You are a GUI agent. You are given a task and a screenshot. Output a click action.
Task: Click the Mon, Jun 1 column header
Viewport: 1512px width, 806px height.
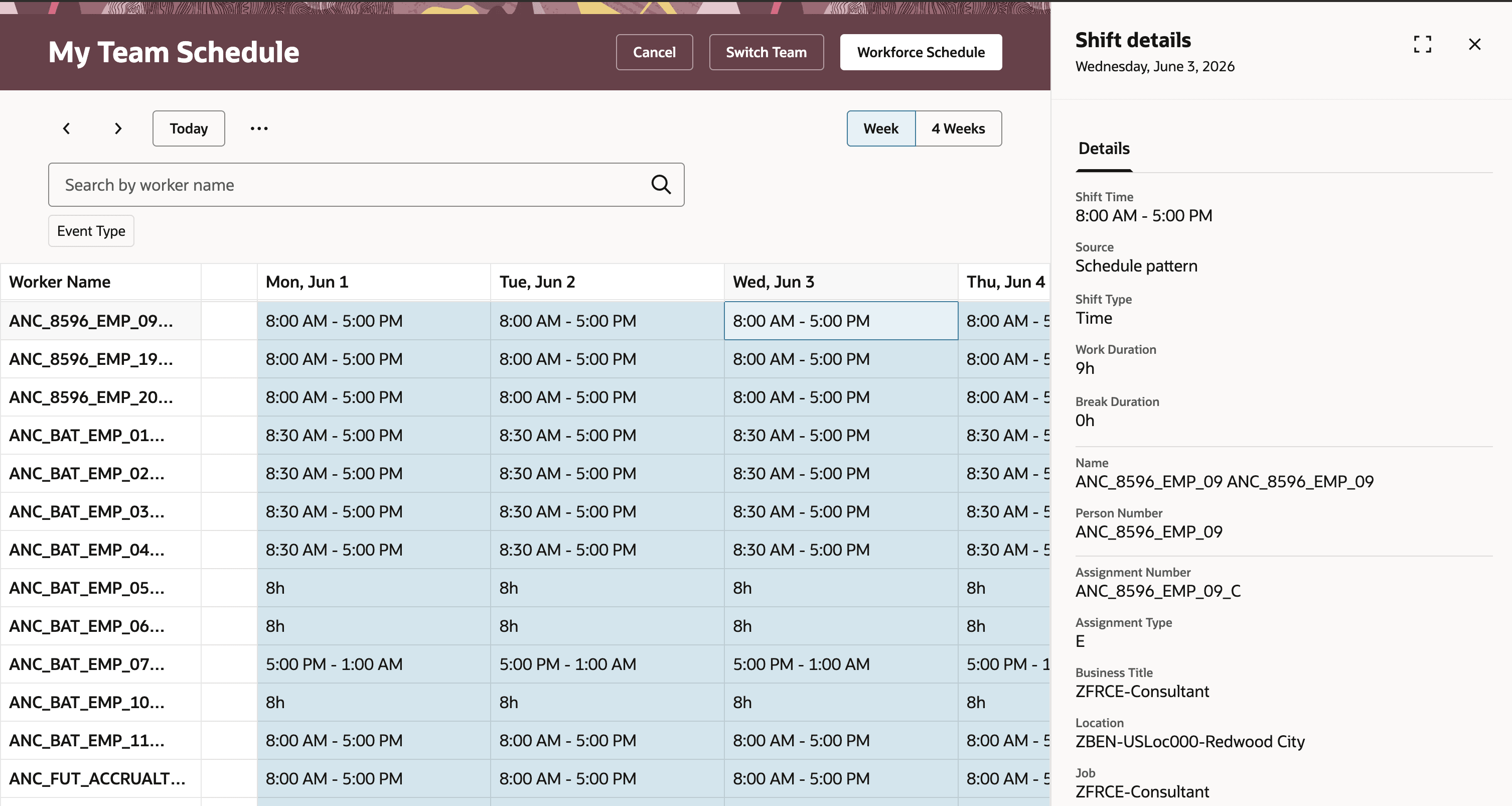pos(373,282)
